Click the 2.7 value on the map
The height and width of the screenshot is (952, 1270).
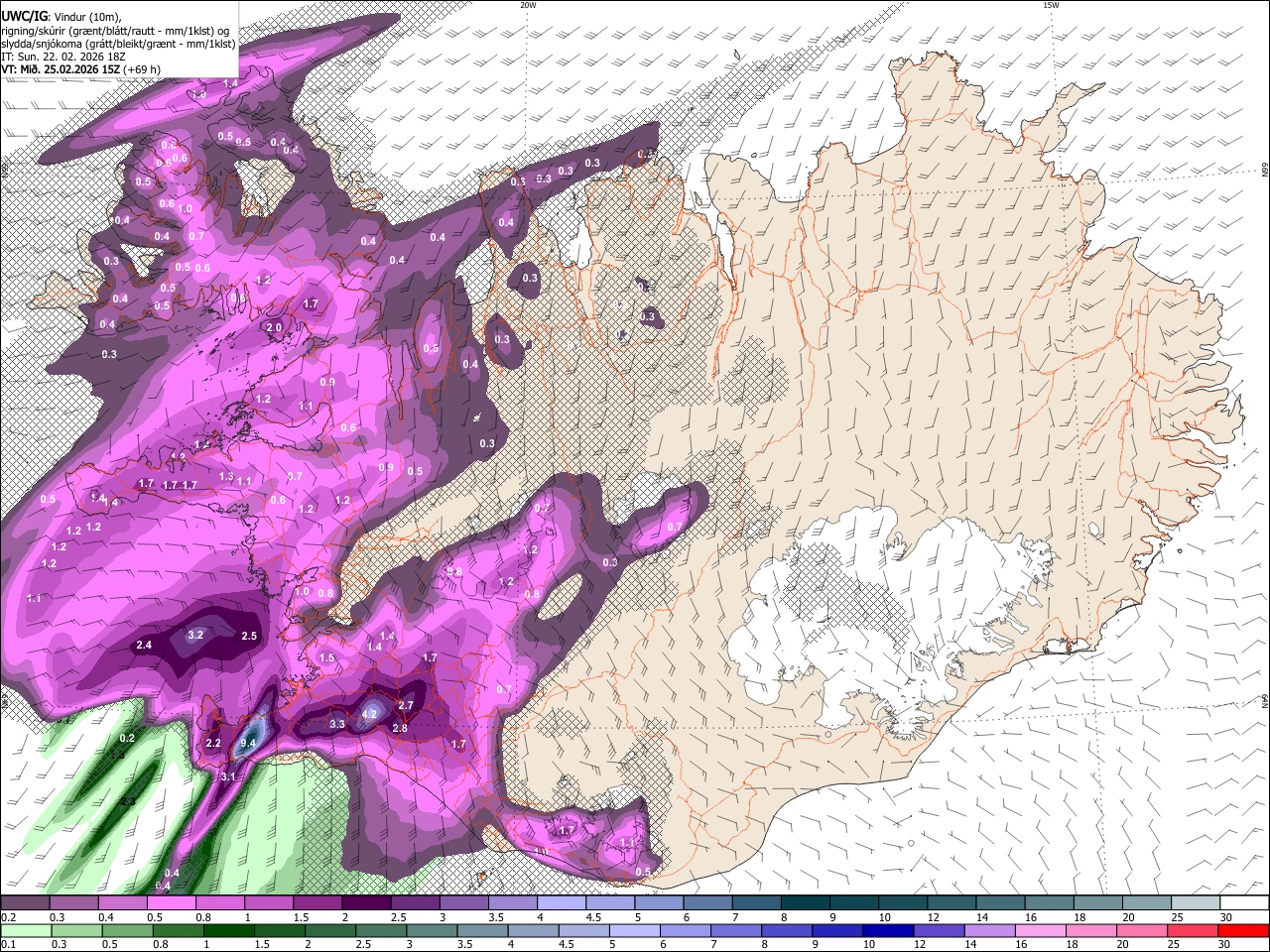pos(405,705)
